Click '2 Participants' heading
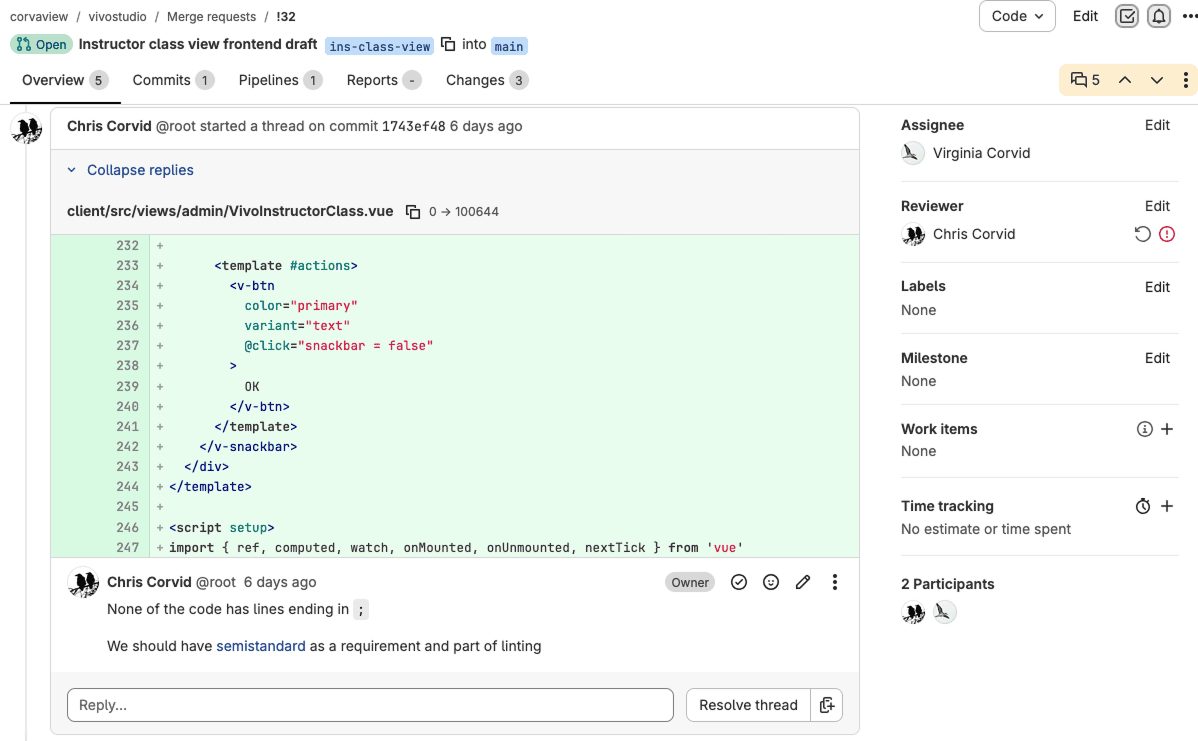Viewport: 1198px width, 741px height. point(947,584)
